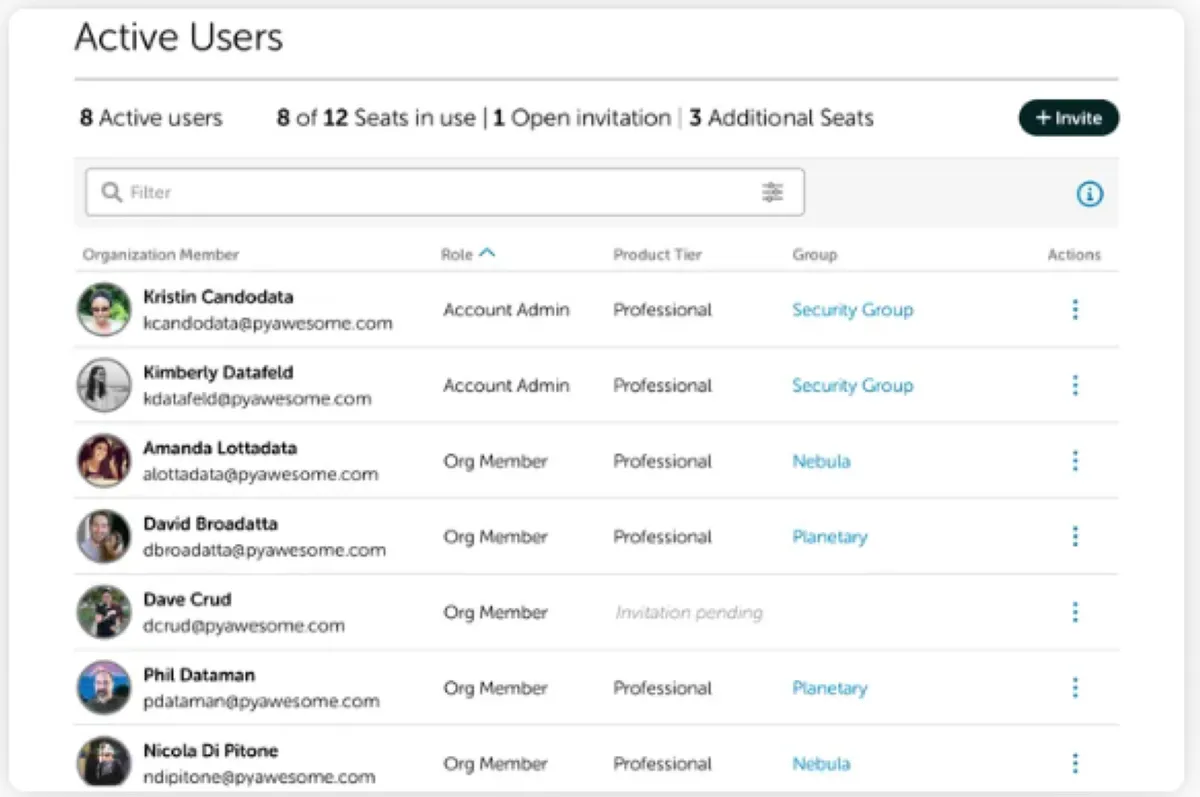This screenshot has width=1200, height=797.
Task: Click the blue info icon
Action: pyautogui.click(x=1089, y=194)
